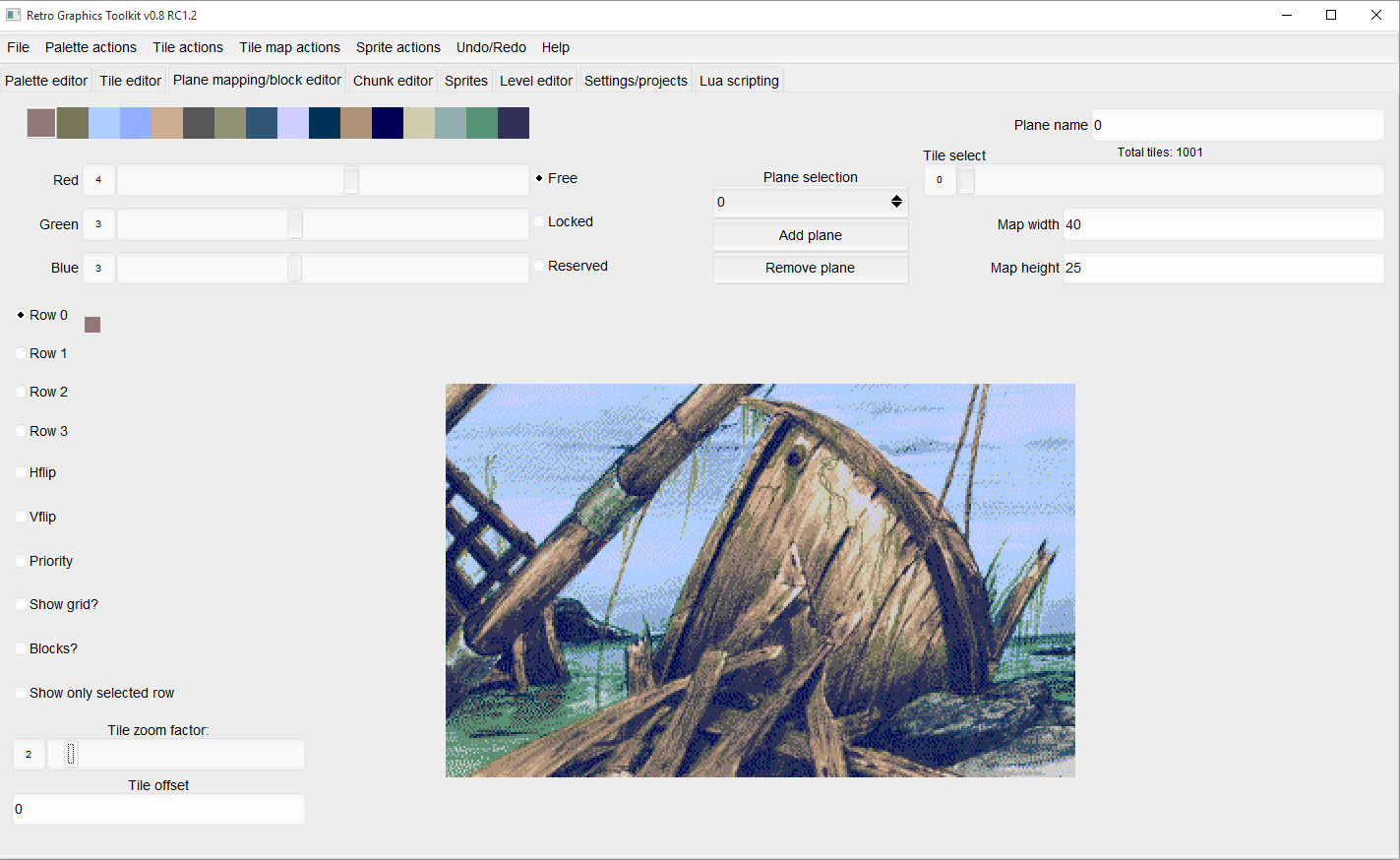Click the Remove plane button
This screenshot has height=860, width=1400.
[810, 268]
